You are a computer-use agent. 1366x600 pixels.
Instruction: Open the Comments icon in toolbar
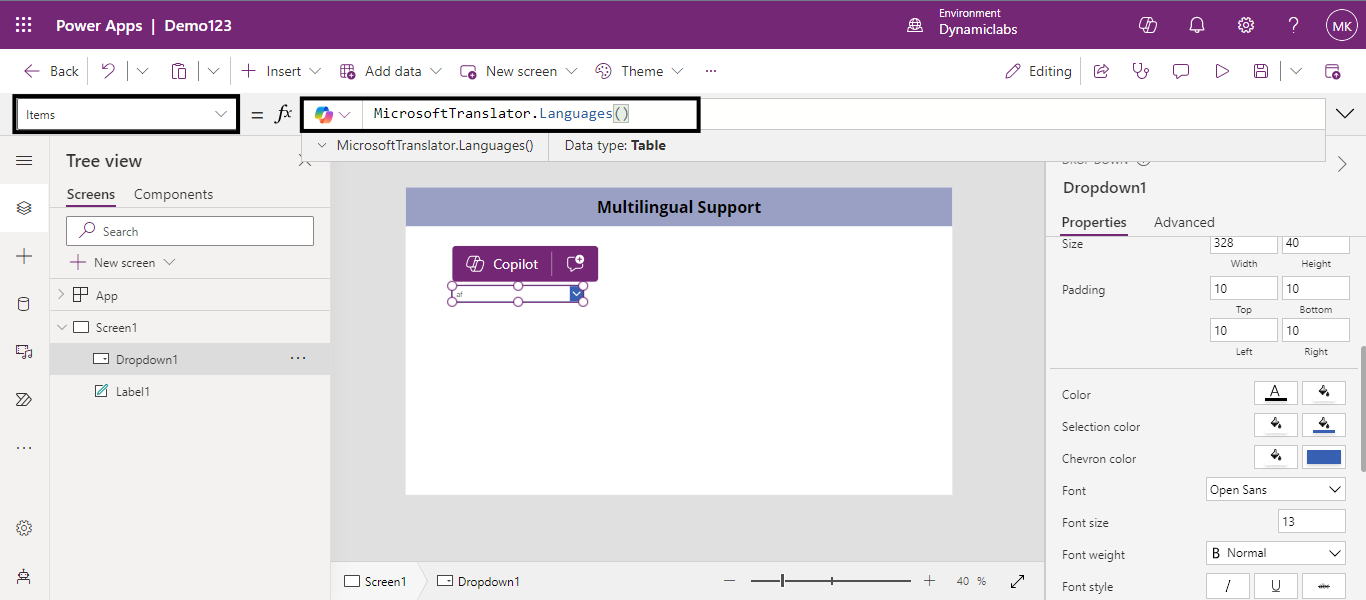1181,71
